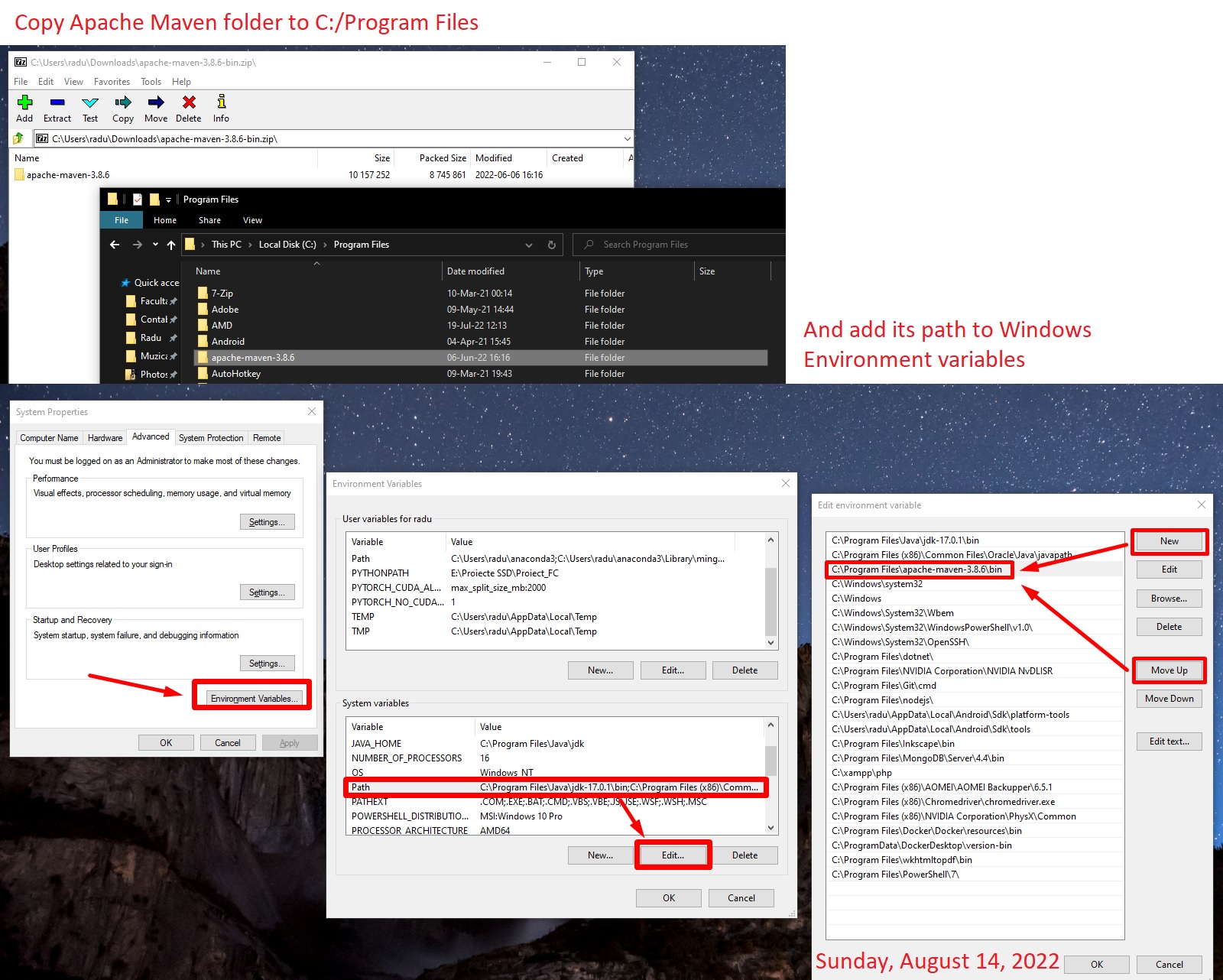Click the Refresh icon in Explorer address bar
The width and height of the screenshot is (1223, 980).
[x=552, y=245]
